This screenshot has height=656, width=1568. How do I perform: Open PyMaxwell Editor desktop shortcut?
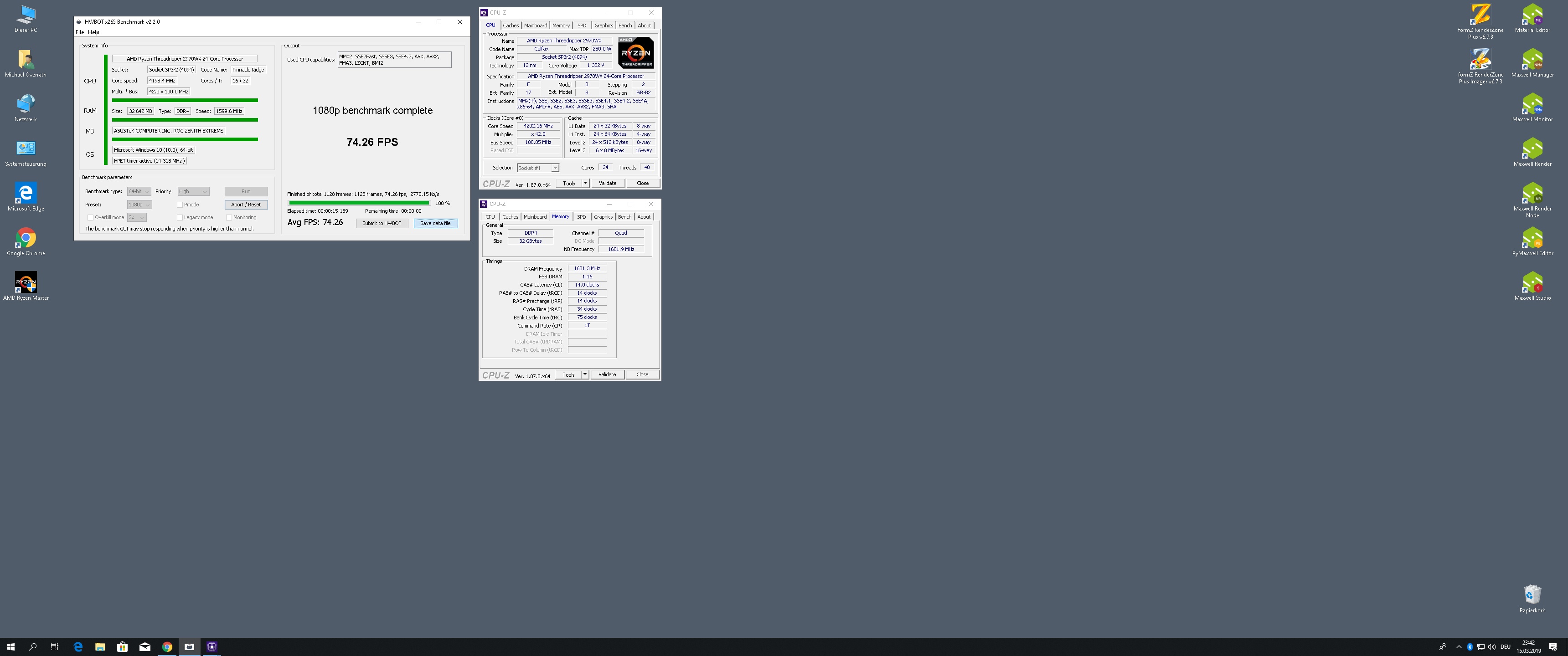pos(1532,241)
